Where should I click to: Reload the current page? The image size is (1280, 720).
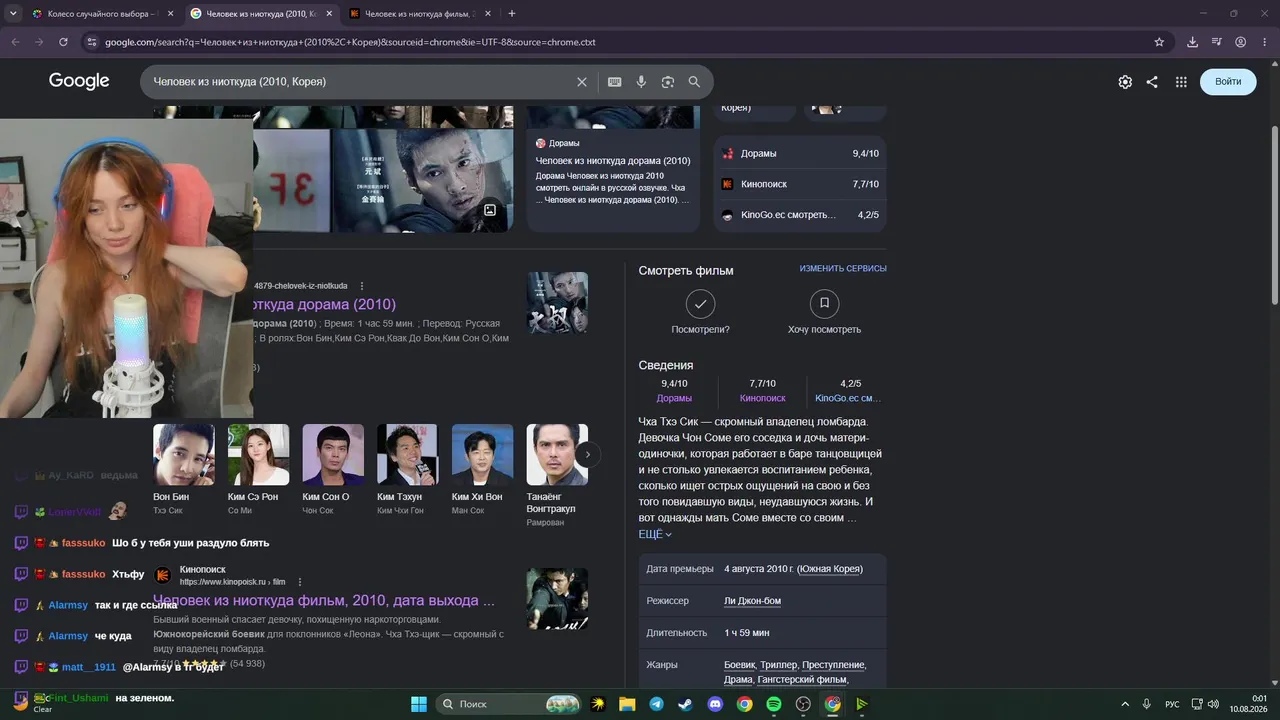click(x=64, y=42)
